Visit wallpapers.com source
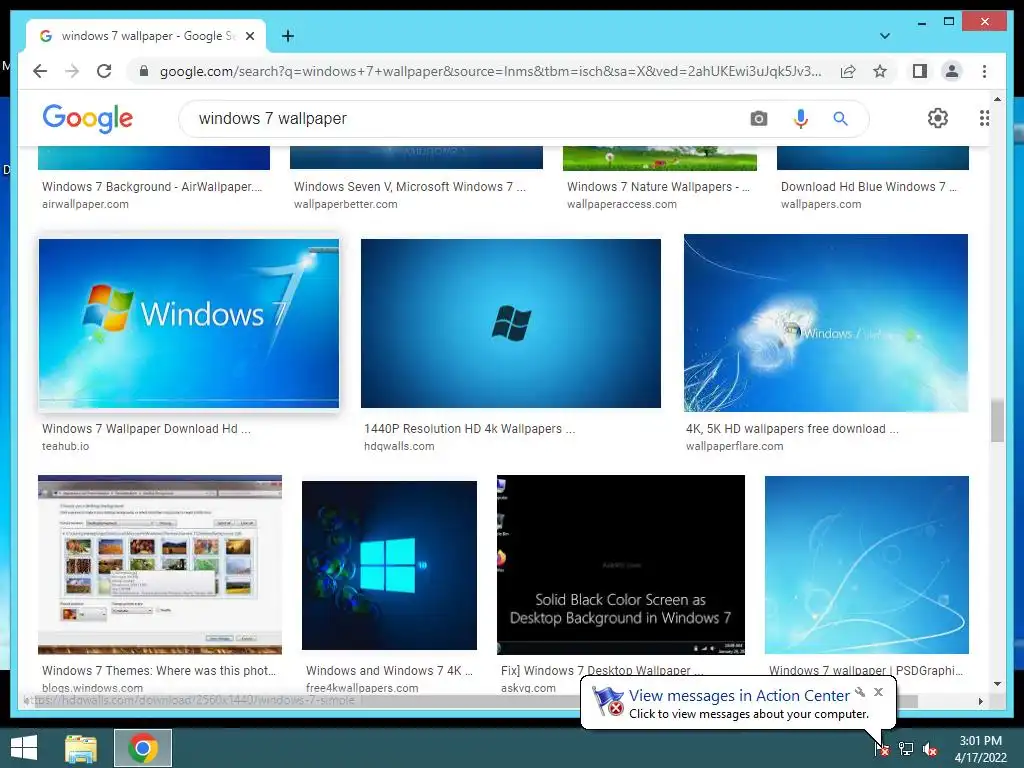Screen dimensions: 1024x768 pyautogui.click(x=821, y=204)
